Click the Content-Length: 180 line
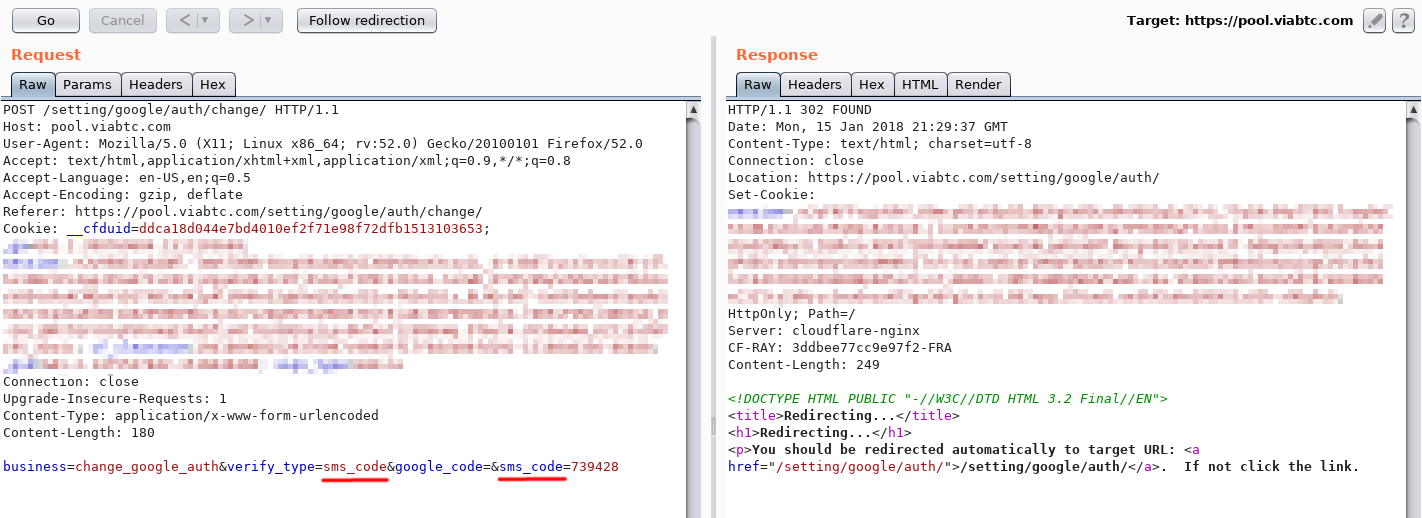Viewport: 1422px width, 518px height. 79,433
